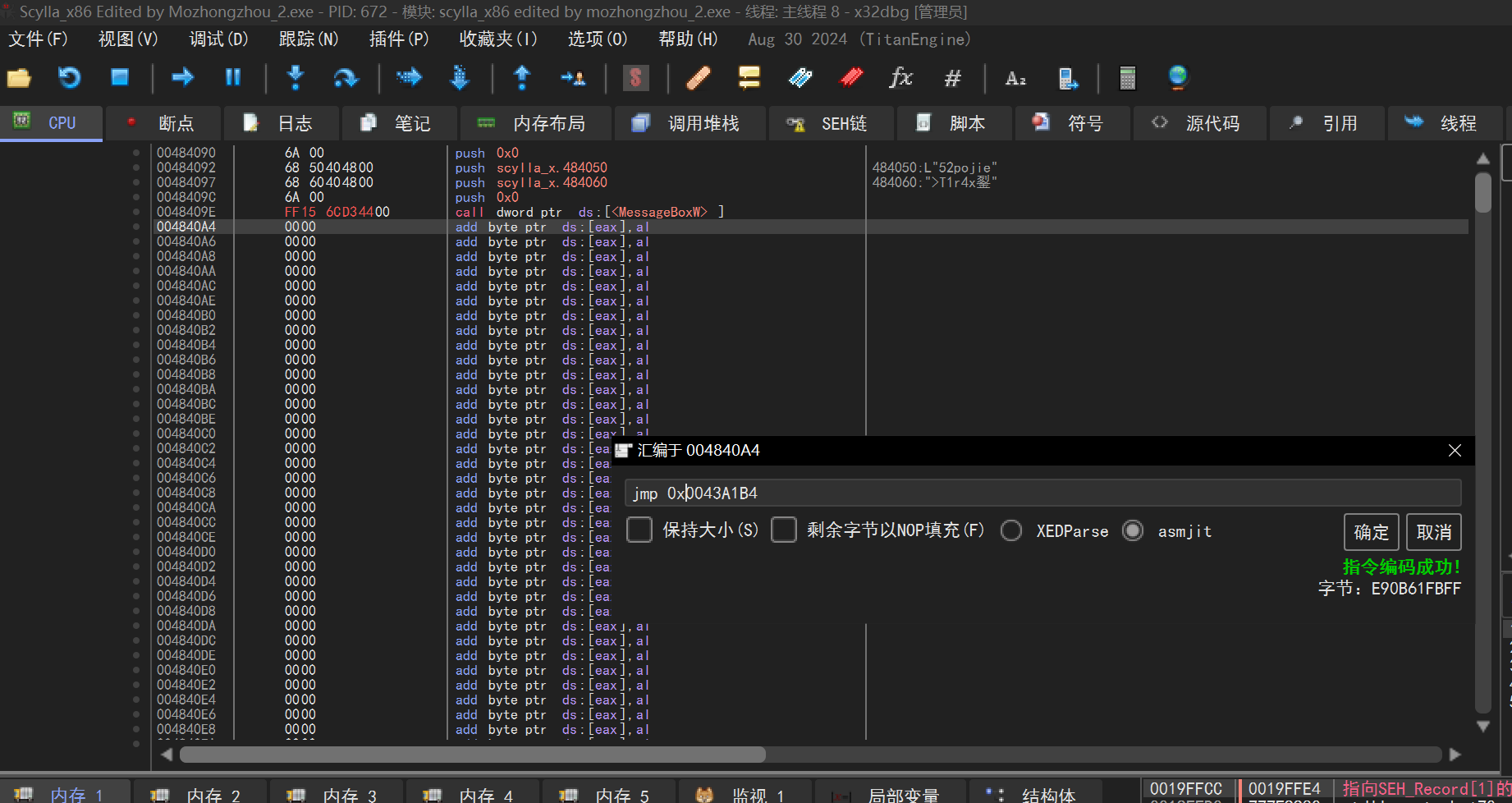Click the vertical scrollbar down arrow
This screenshot has height=803, width=1512.
point(1483,727)
